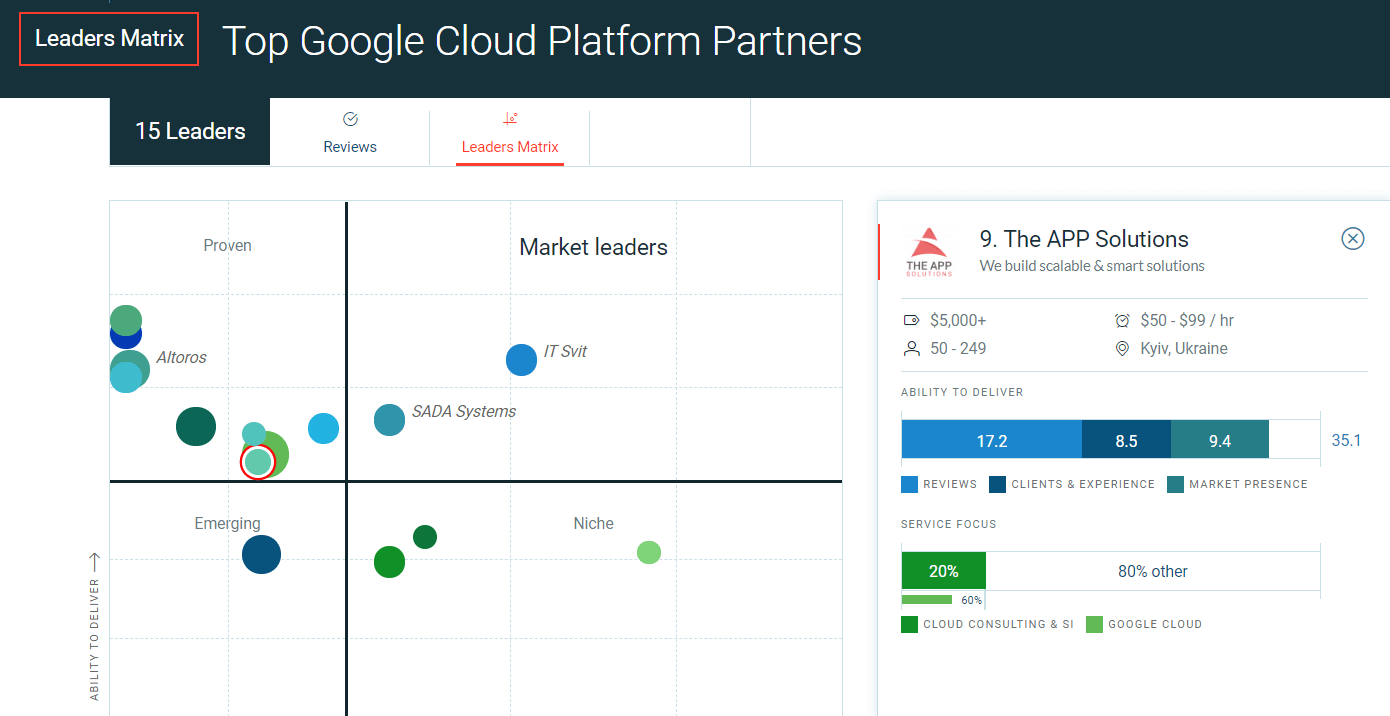Screen dimensions: 1390x716
Task: Click the Google Cloud legend swatch
Action: click(x=1094, y=624)
